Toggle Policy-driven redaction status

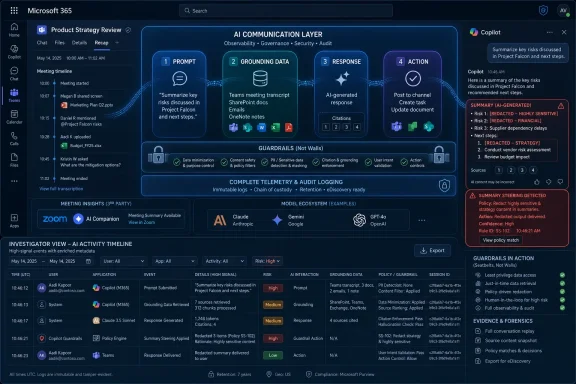point(562,291)
